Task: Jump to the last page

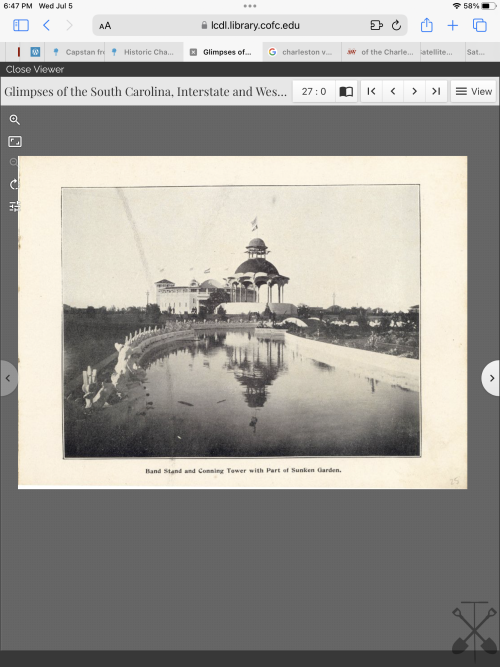Action: [436, 91]
